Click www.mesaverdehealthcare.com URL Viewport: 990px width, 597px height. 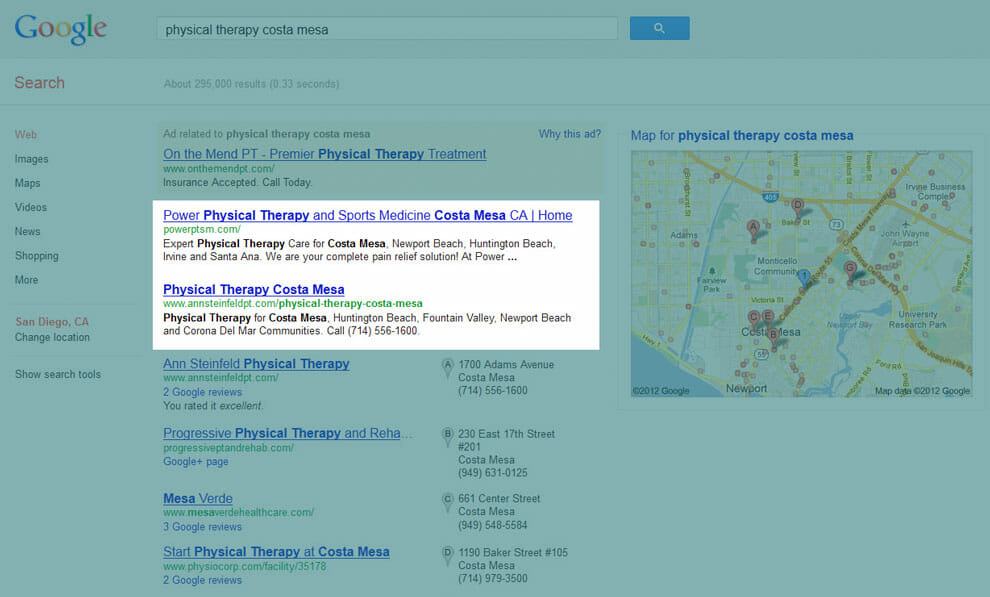coord(238,512)
